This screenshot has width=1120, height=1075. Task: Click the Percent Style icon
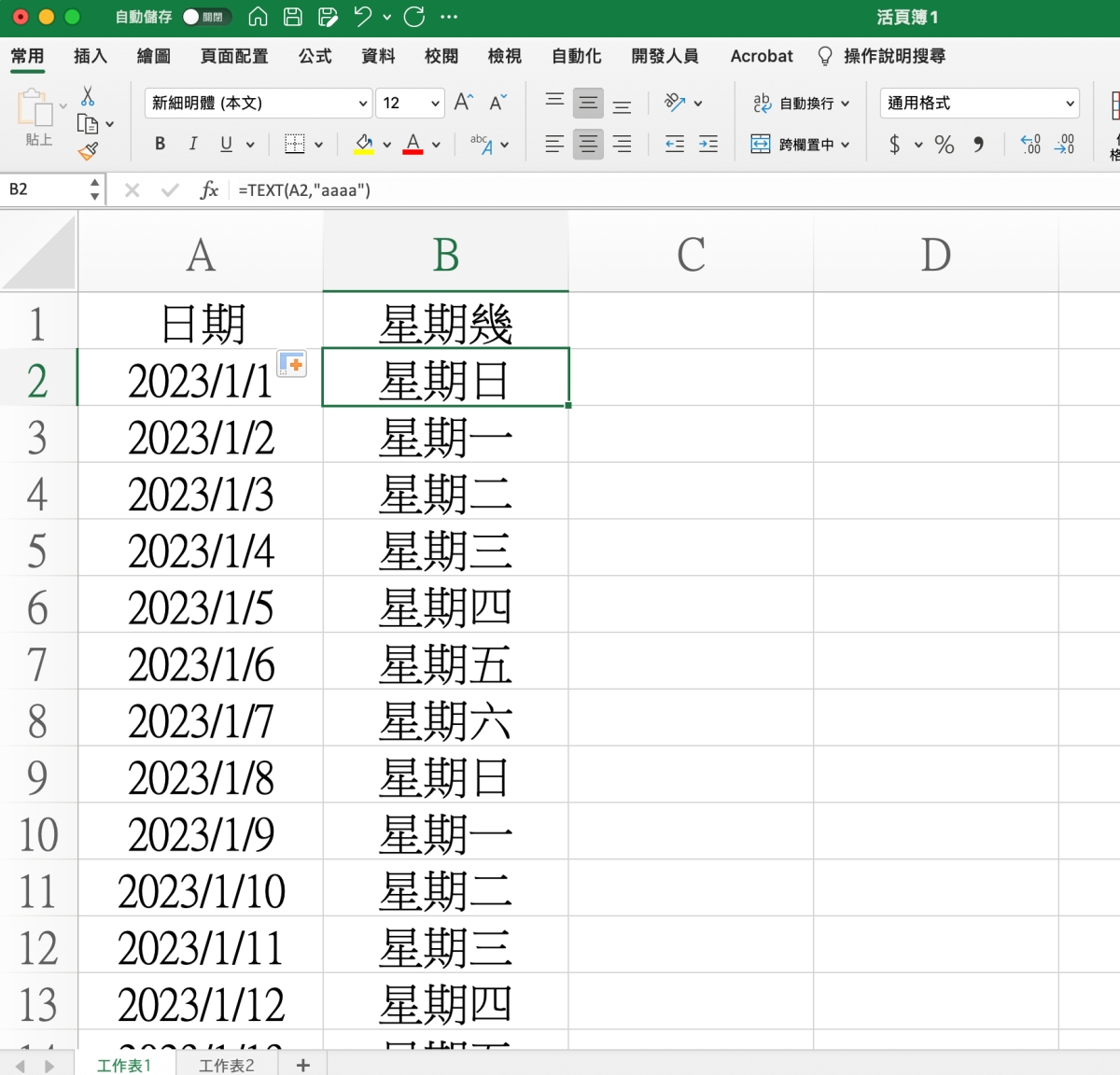945,145
